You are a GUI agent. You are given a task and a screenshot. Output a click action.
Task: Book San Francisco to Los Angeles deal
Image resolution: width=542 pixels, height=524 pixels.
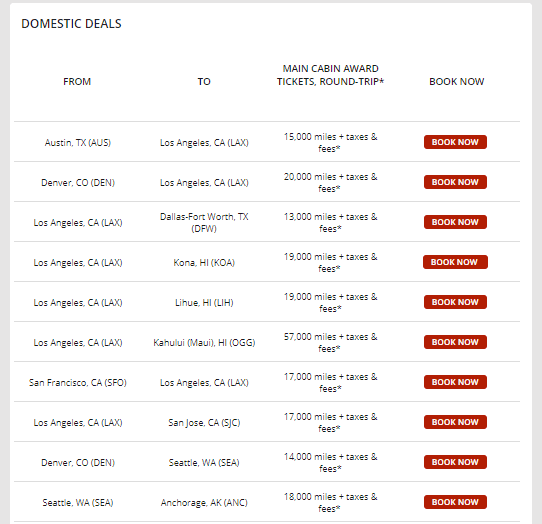tap(455, 382)
